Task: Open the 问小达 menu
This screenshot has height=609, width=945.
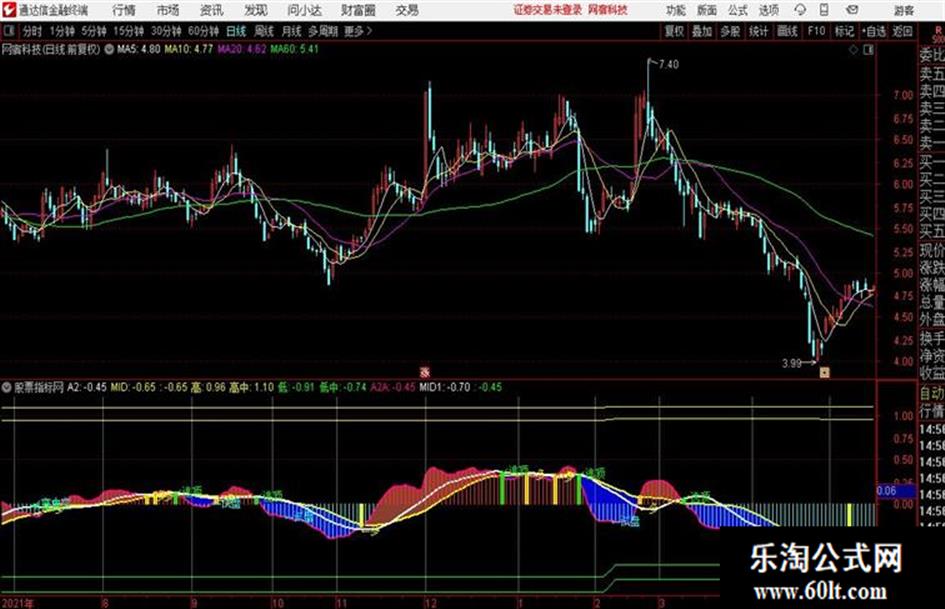Action: (305, 10)
